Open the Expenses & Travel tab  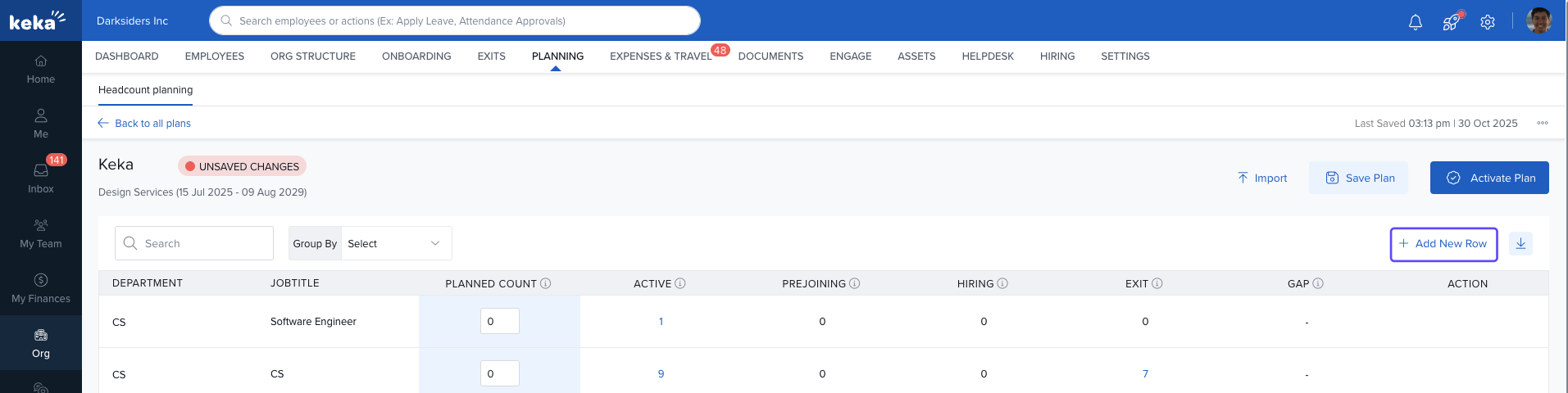tap(660, 56)
